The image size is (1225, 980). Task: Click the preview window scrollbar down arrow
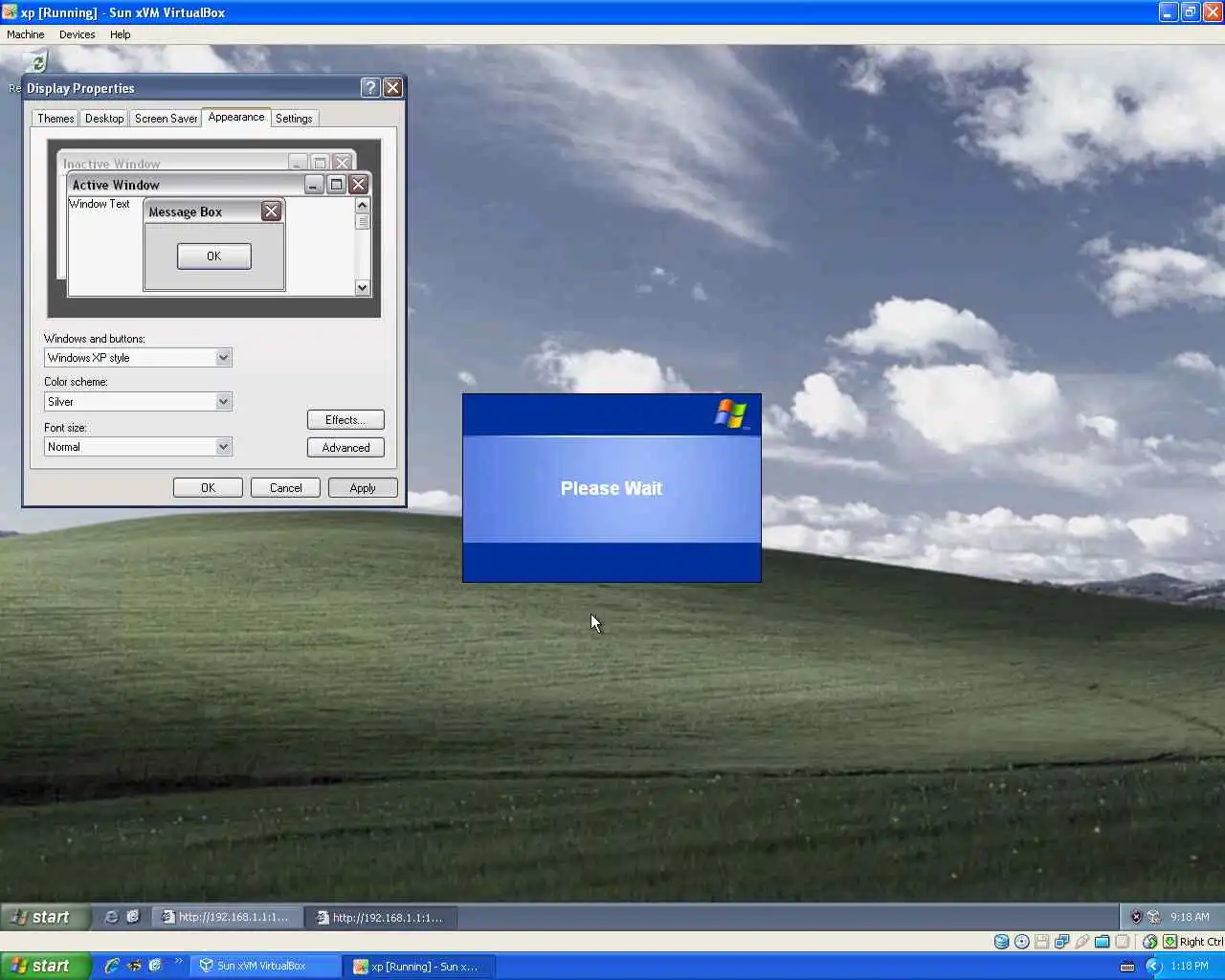(362, 287)
